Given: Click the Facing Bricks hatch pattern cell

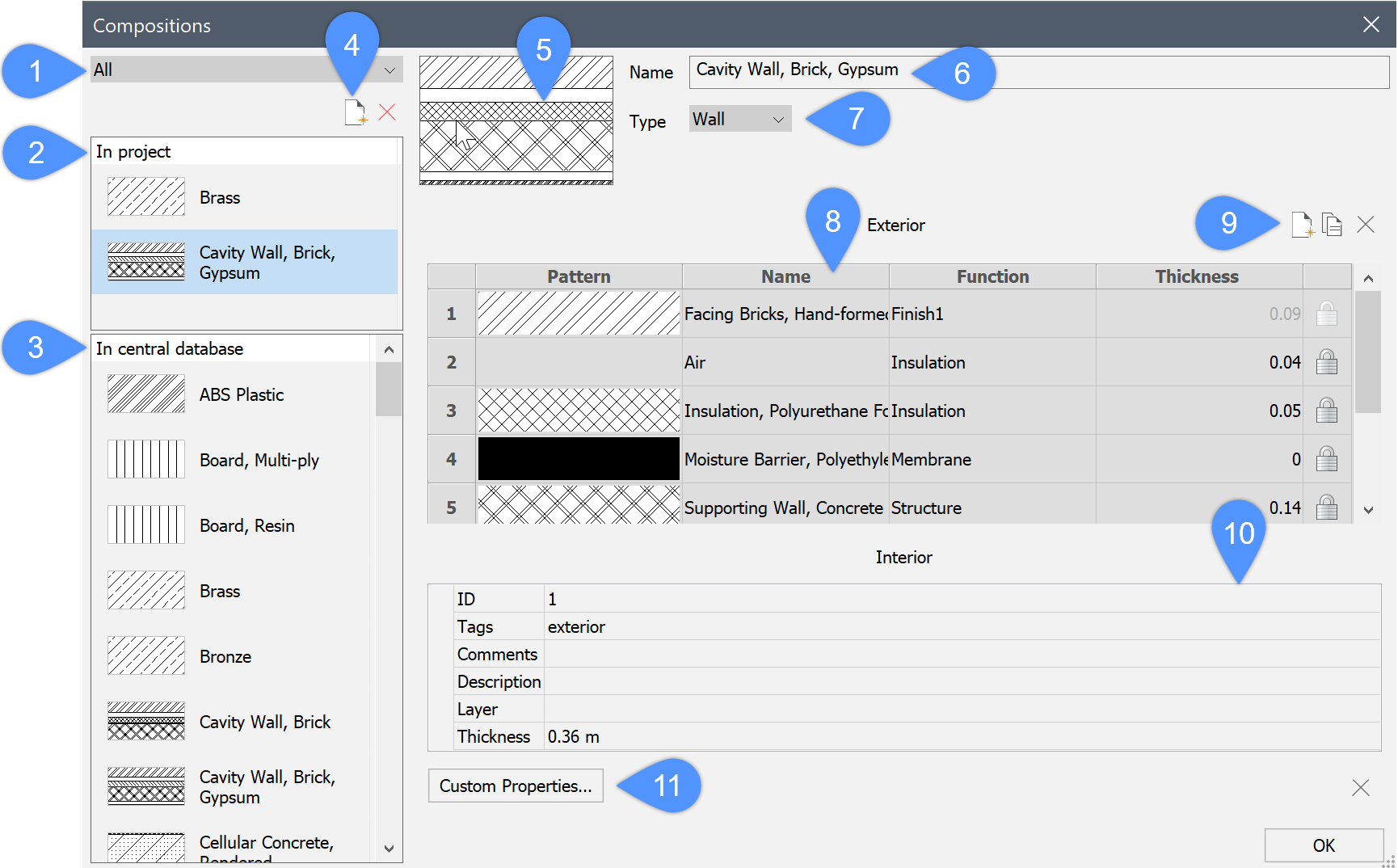Looking at the screenshot, I should click(579, 314).
